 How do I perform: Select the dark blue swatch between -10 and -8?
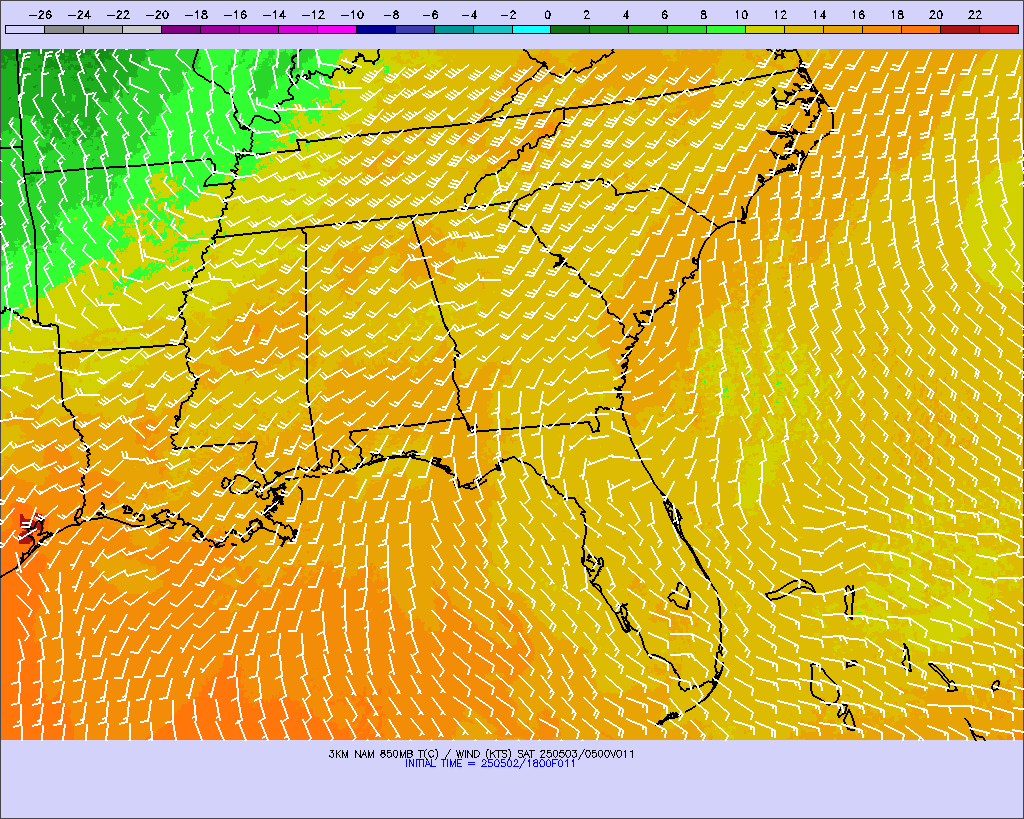pyautogui.click(x=376, y=29)
